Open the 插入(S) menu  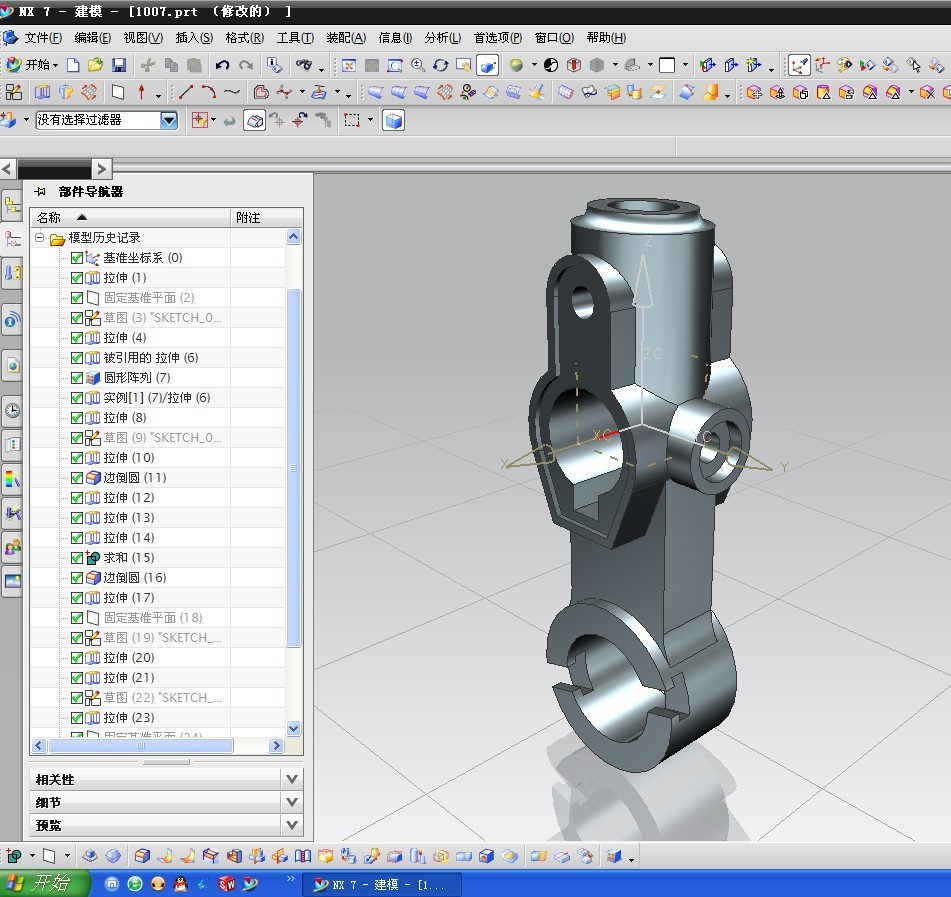point(194,38)
